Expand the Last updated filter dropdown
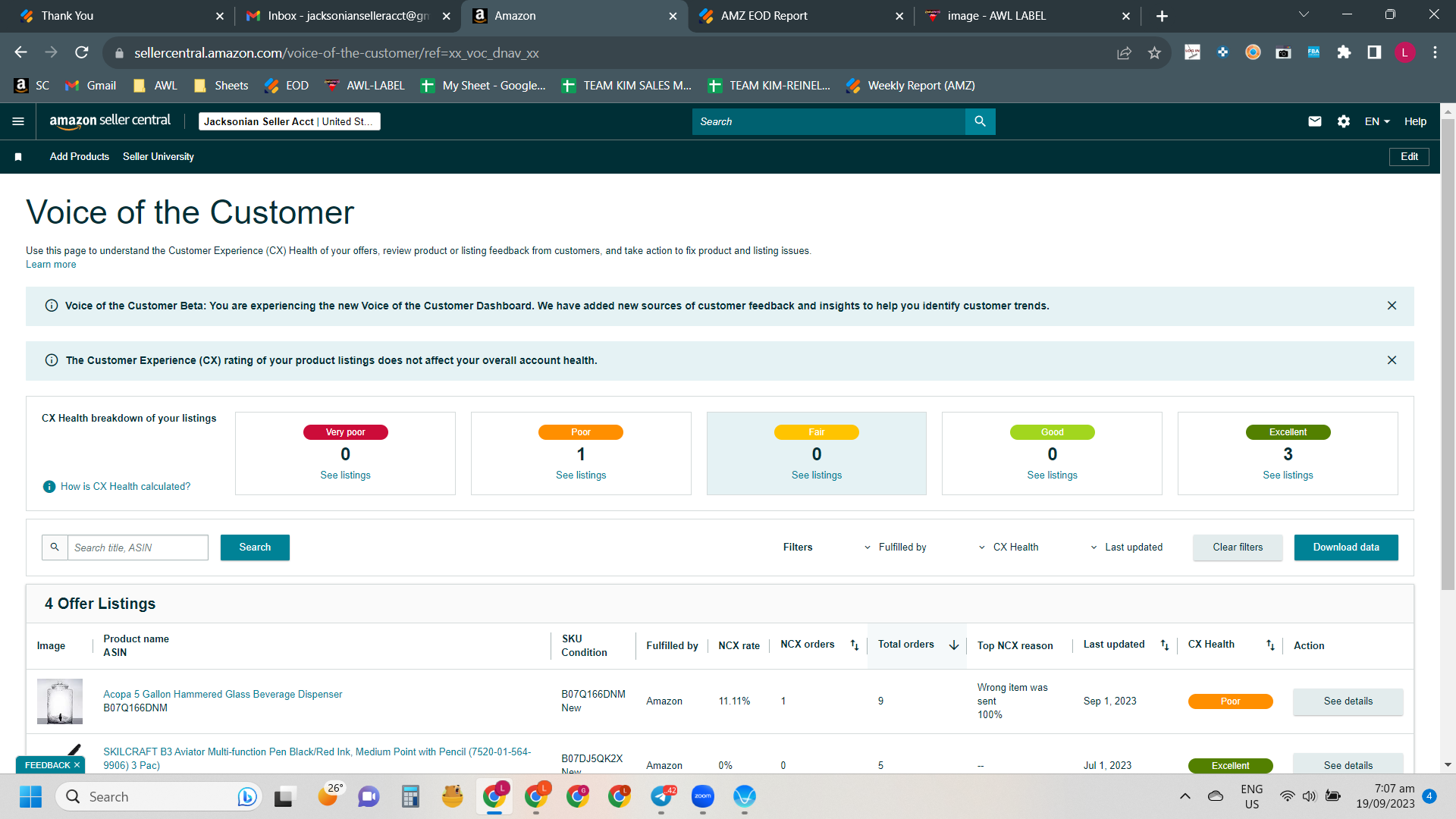 [1126, 548]
